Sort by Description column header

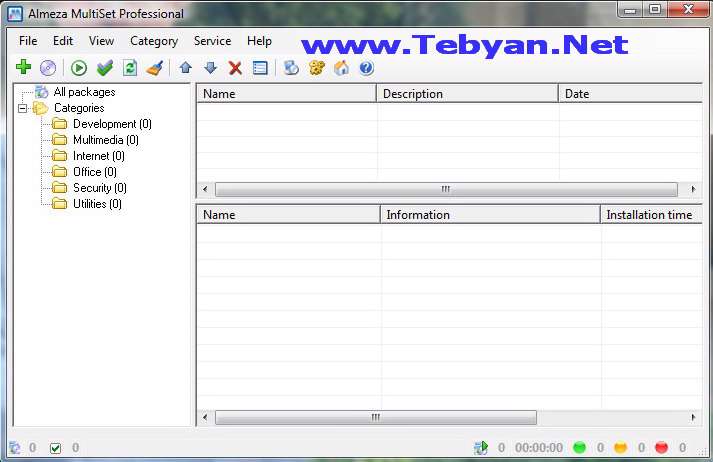tap(467, 94)
